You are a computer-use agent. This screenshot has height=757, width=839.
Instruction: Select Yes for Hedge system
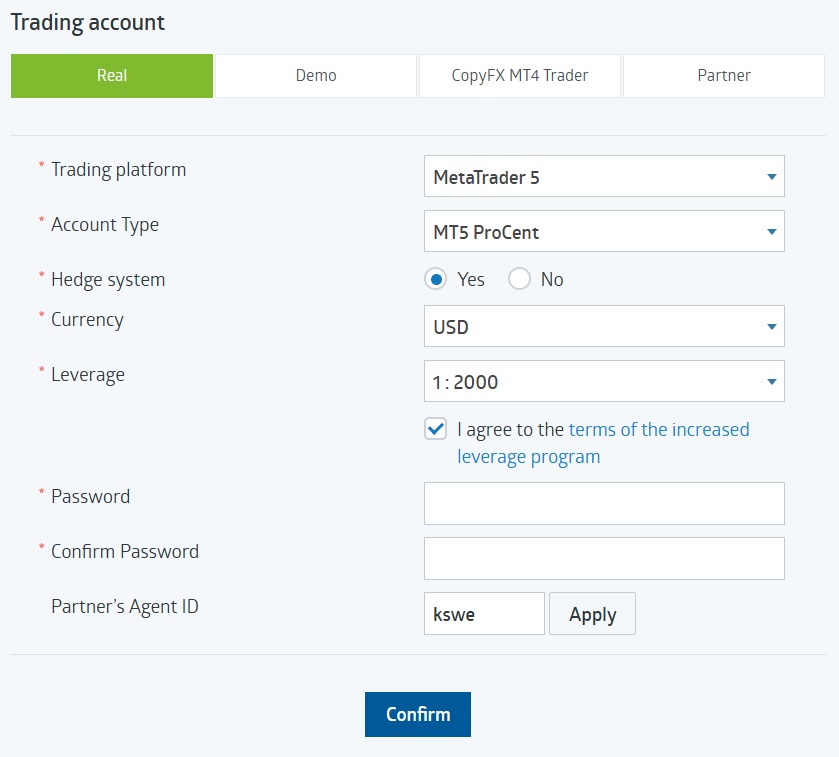[435, 280]
